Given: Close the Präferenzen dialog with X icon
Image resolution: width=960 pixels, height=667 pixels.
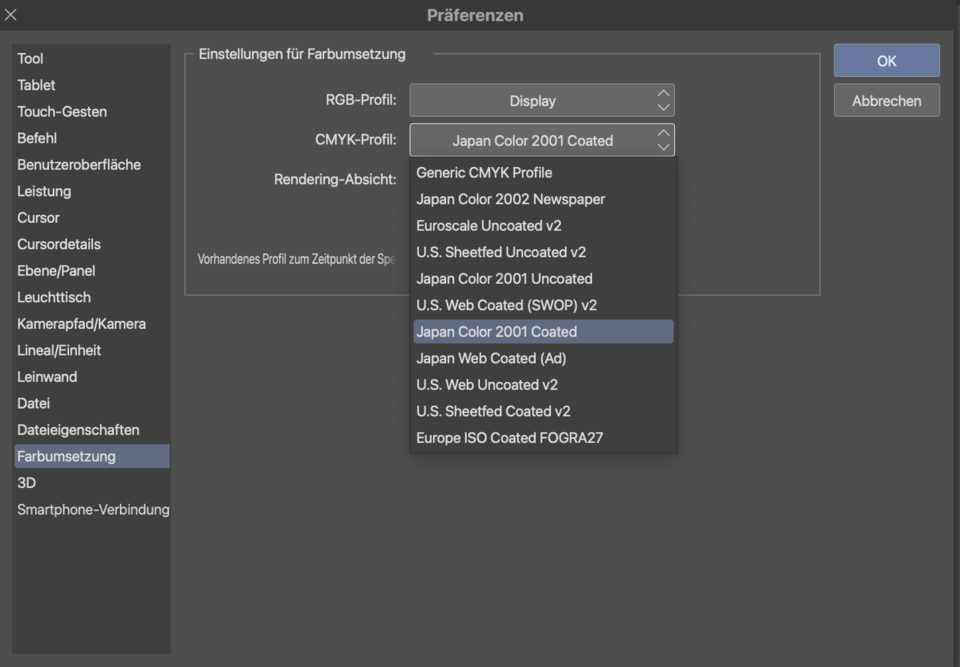Looking at the screenshot, I should coord(11,15).
